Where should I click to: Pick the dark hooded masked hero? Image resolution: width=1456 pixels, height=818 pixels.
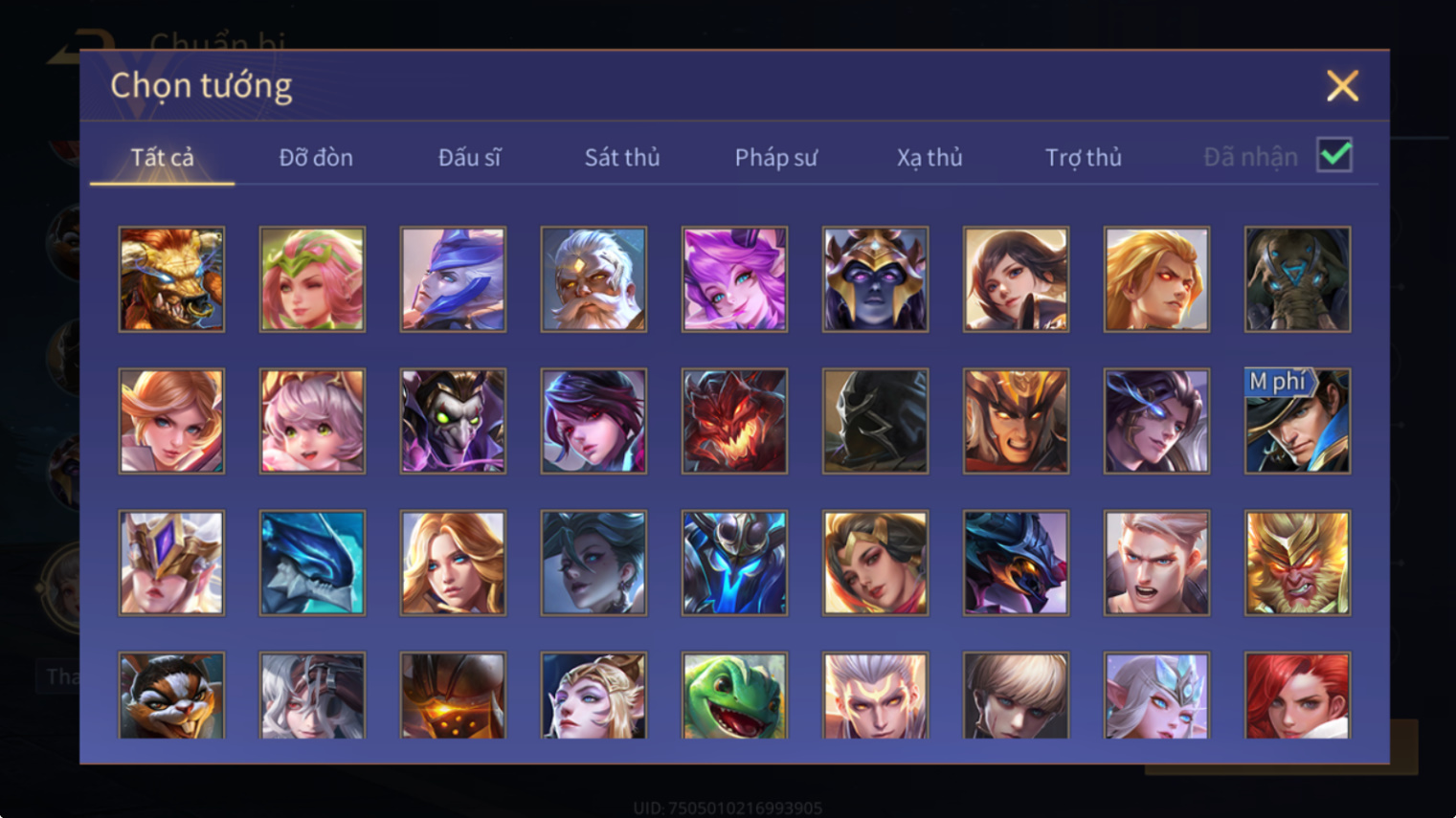coord(875,421)
